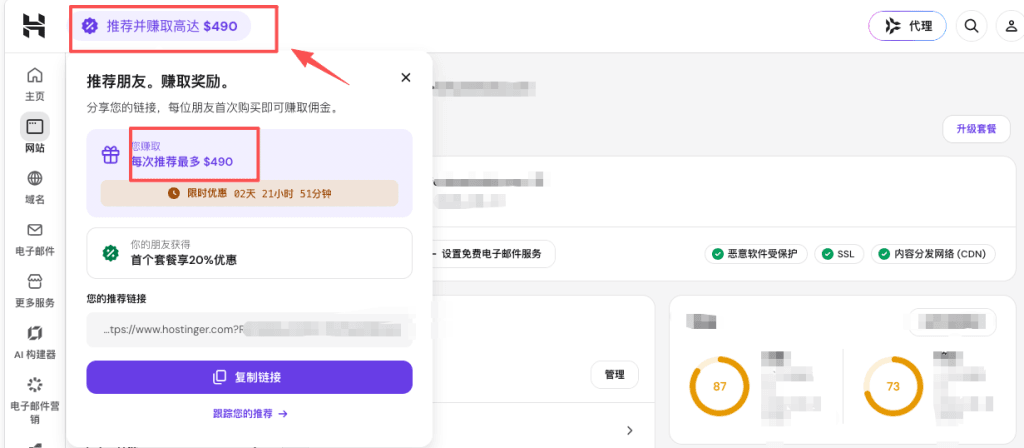Image resolution: width=1024 pixels, height=448 pixels.
Task: Click the Hostinger logo icon
Action: click(x=34, y=26)
